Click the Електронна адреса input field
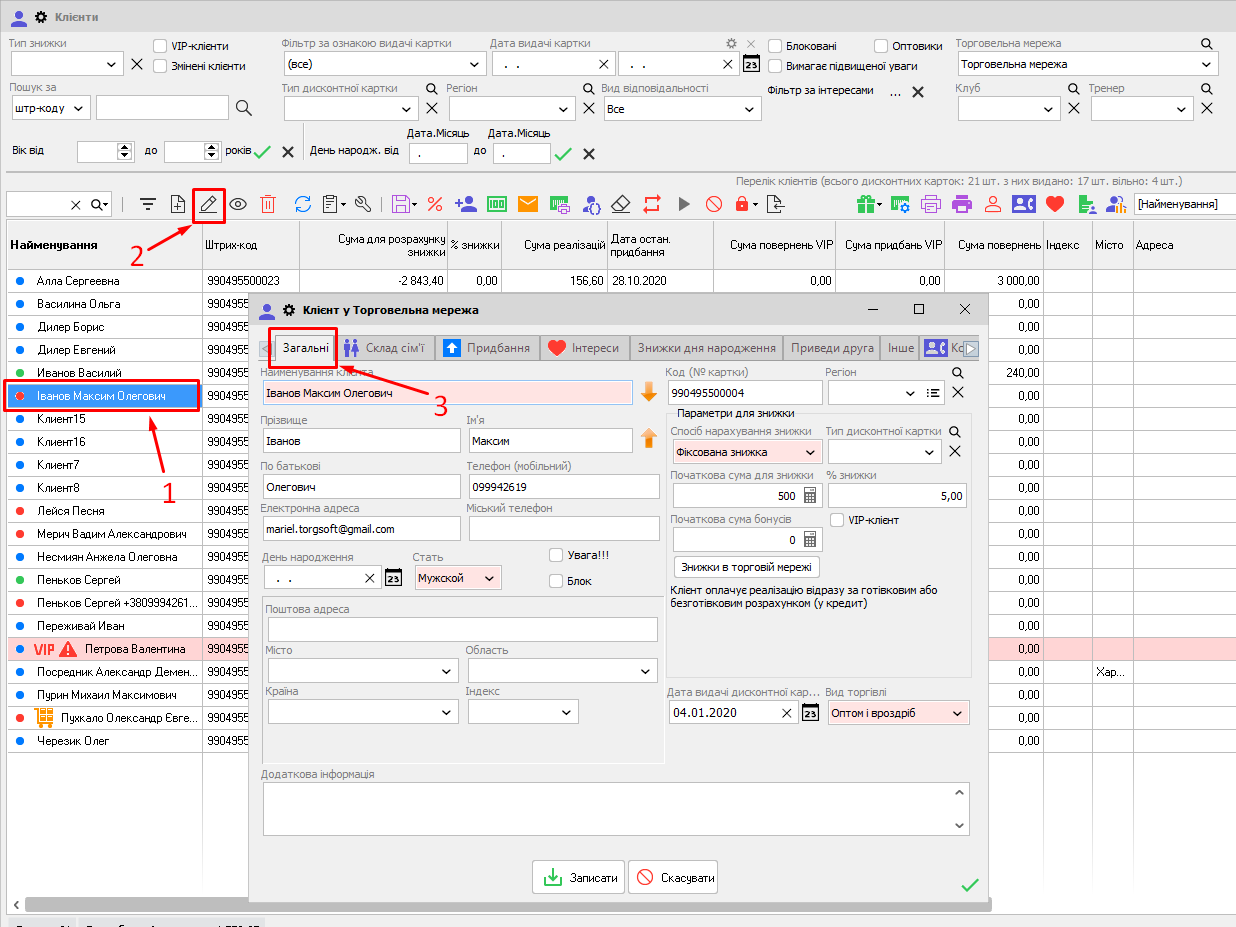The image size is (1236, 927). click(360, 529)
